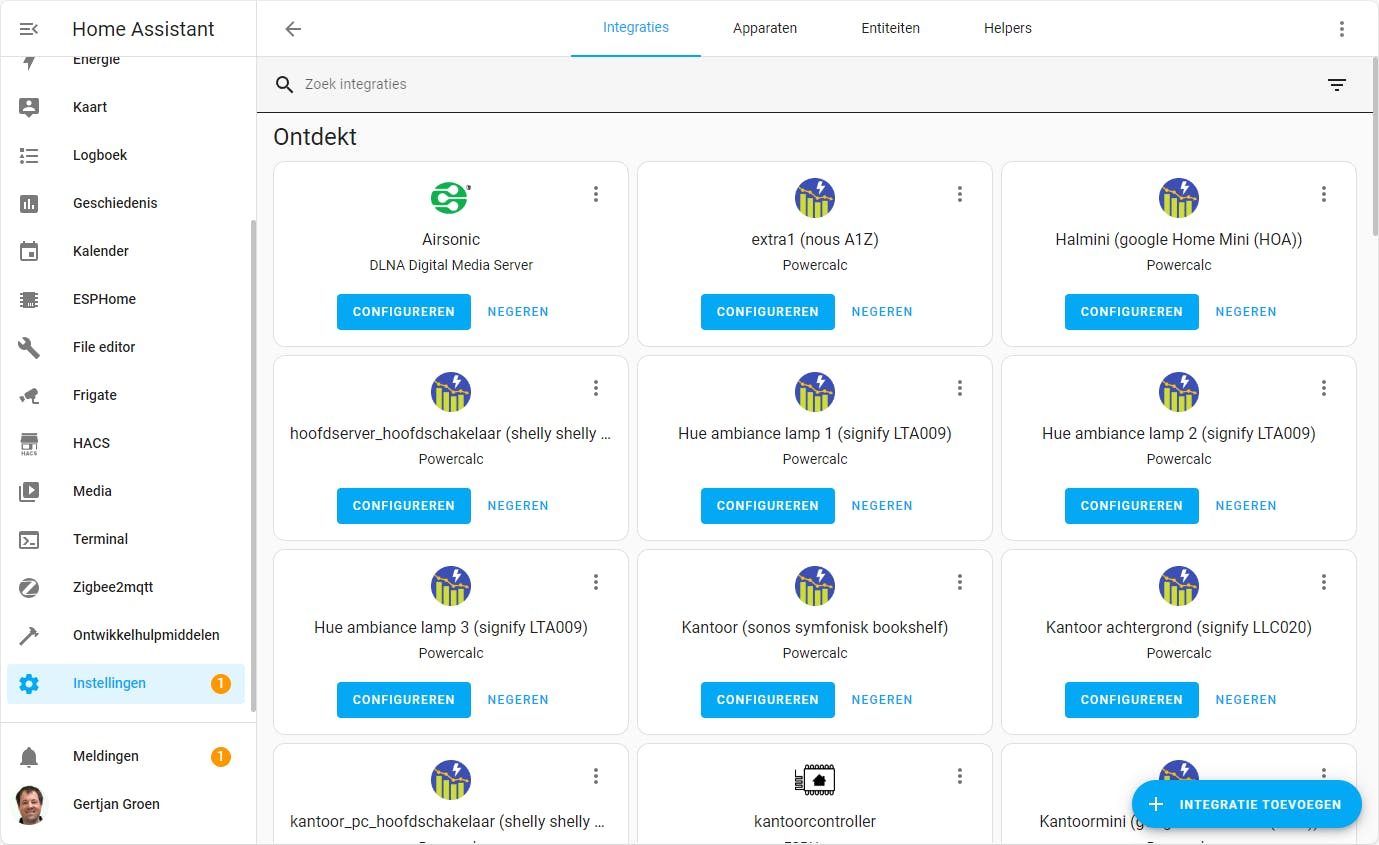Ignore extra1 (nous A1Z) discovery
The image size is (1379, 845).
coord(882,312)
